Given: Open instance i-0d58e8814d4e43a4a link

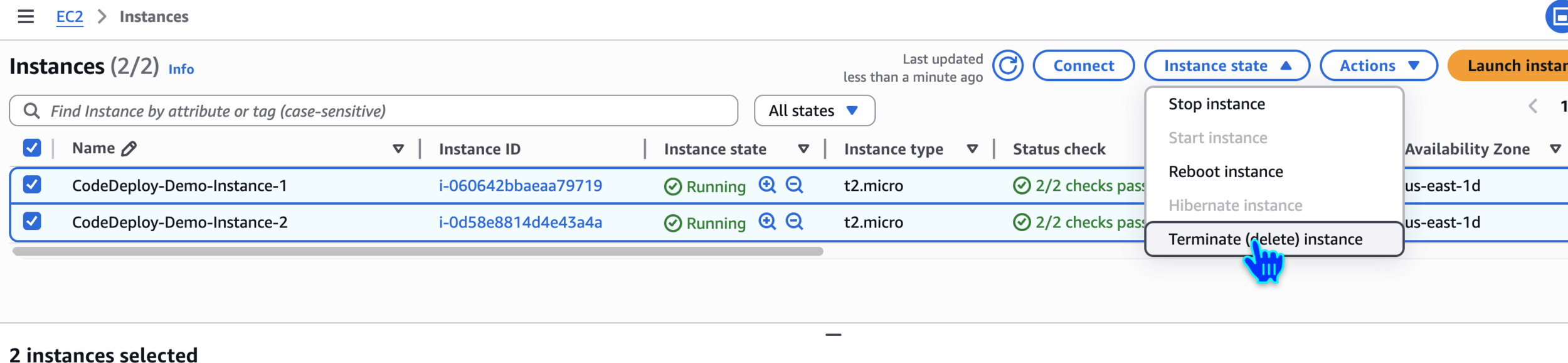Looking at the screenshot, I should click(x=520, y=222).
